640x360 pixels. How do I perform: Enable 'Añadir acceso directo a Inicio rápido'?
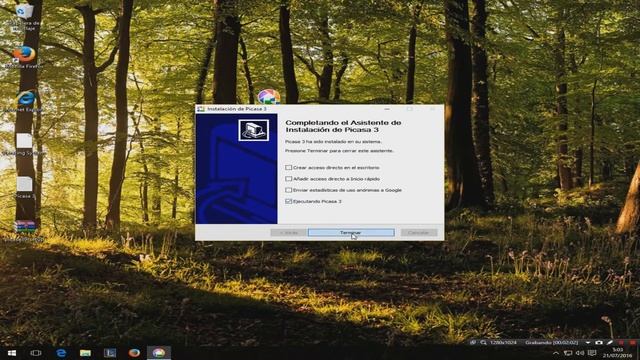pos(289,179)
